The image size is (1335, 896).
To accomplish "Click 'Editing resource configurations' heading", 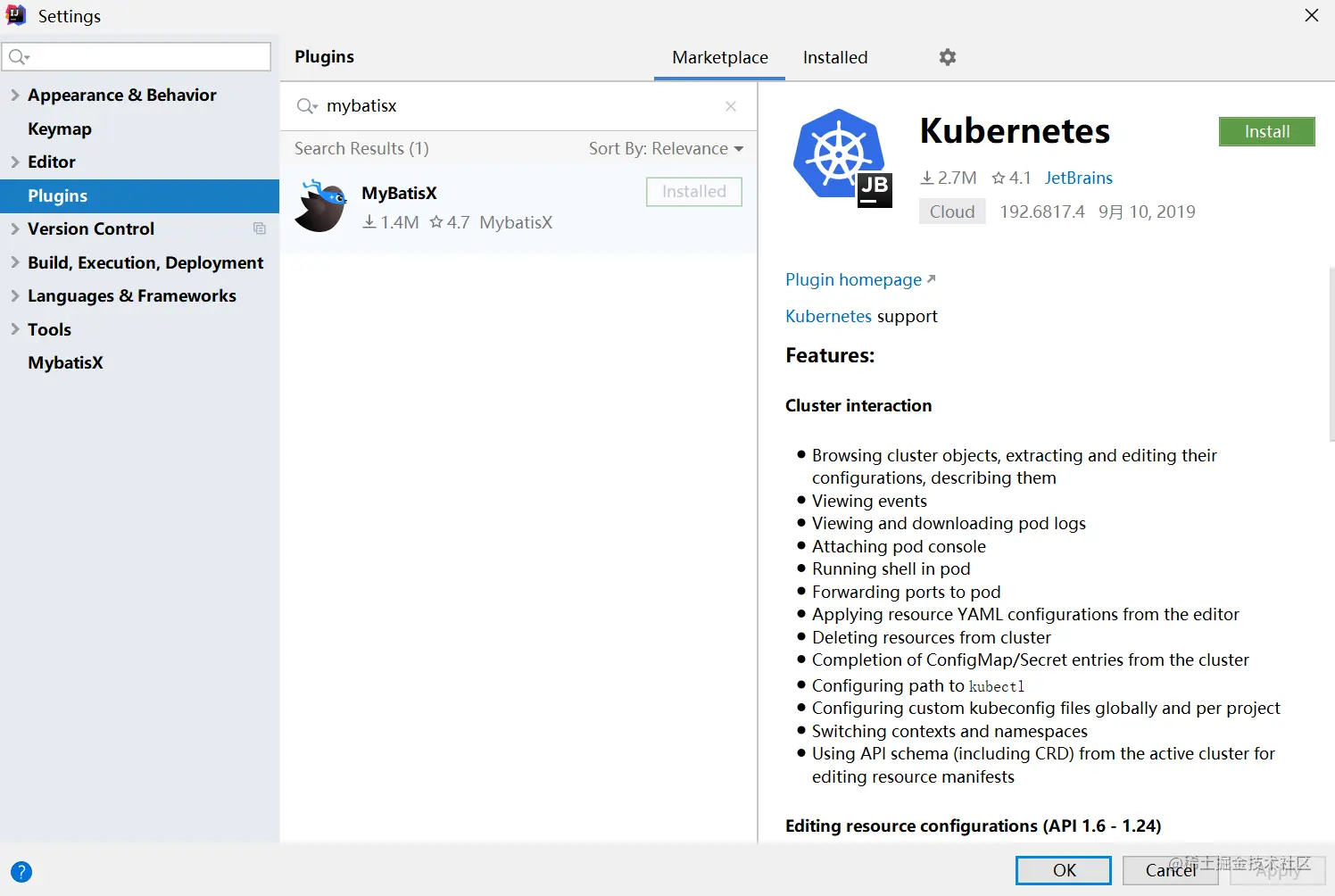I will pos(973,825).
